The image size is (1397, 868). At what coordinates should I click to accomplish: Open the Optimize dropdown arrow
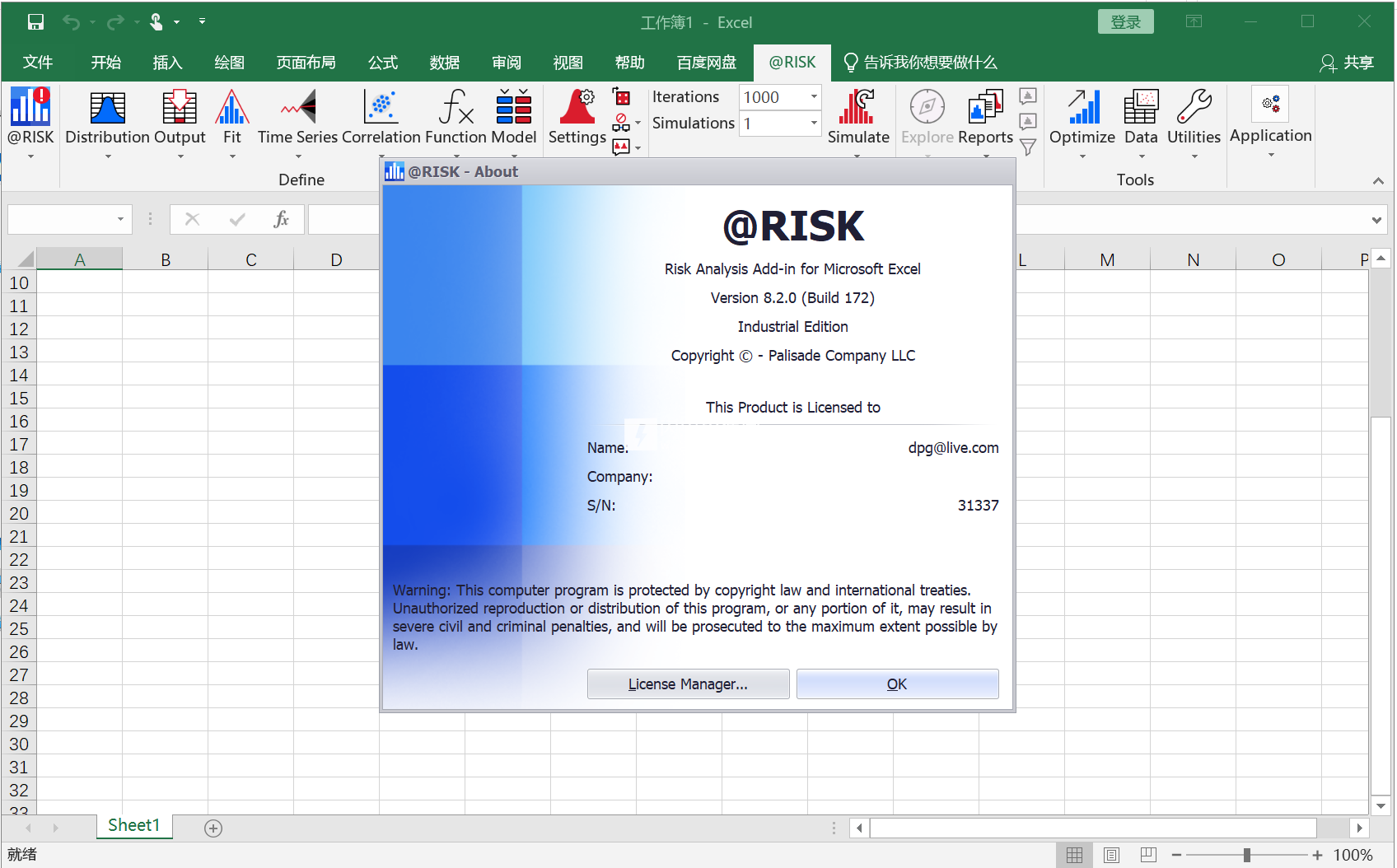tap(1083, 156)
